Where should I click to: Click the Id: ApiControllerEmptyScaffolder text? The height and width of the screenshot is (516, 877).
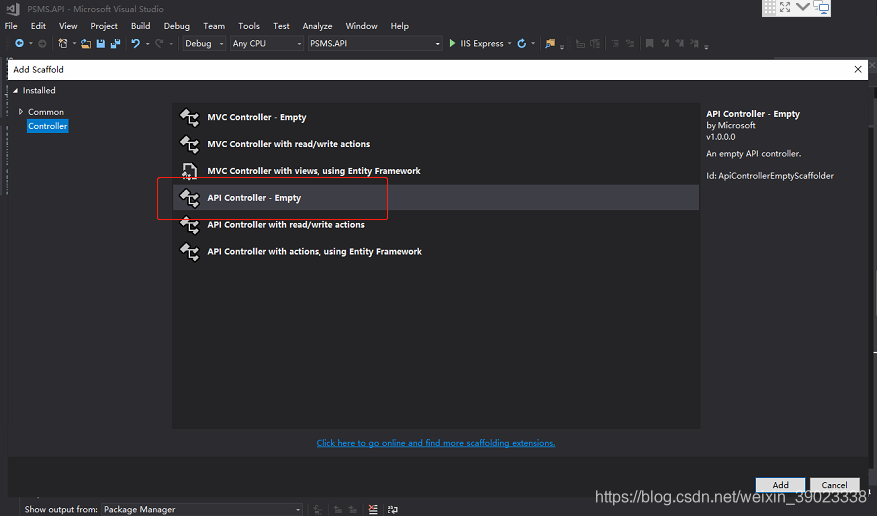[770, 176]
